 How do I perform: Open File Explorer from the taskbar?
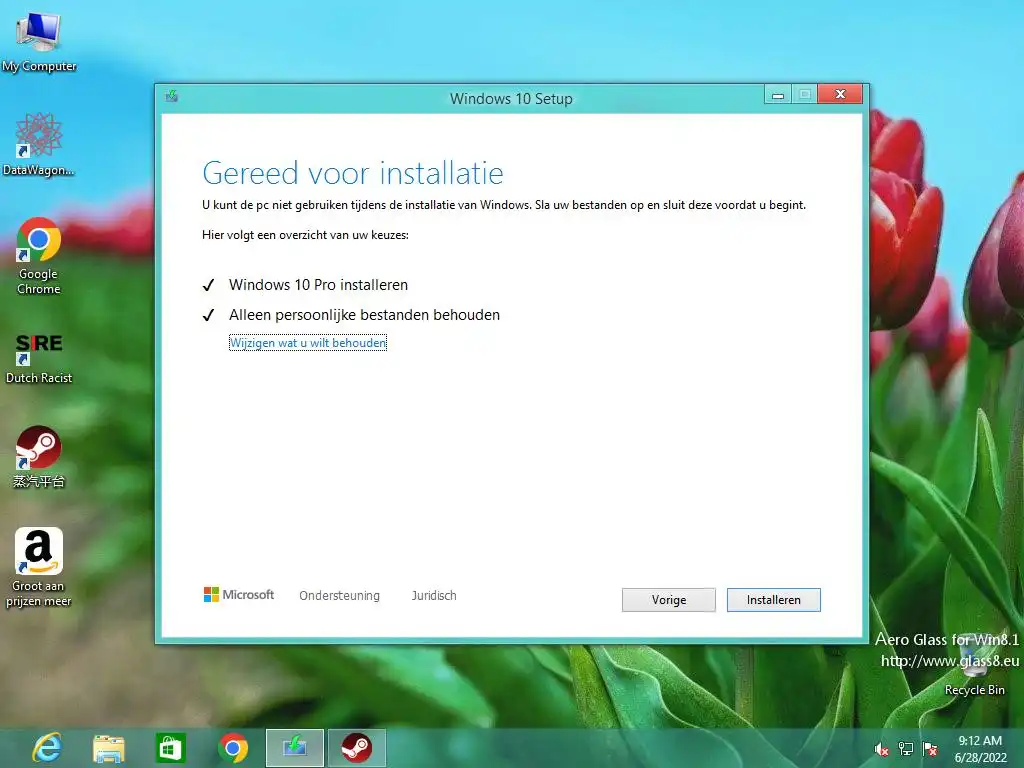tap(109, 748)
